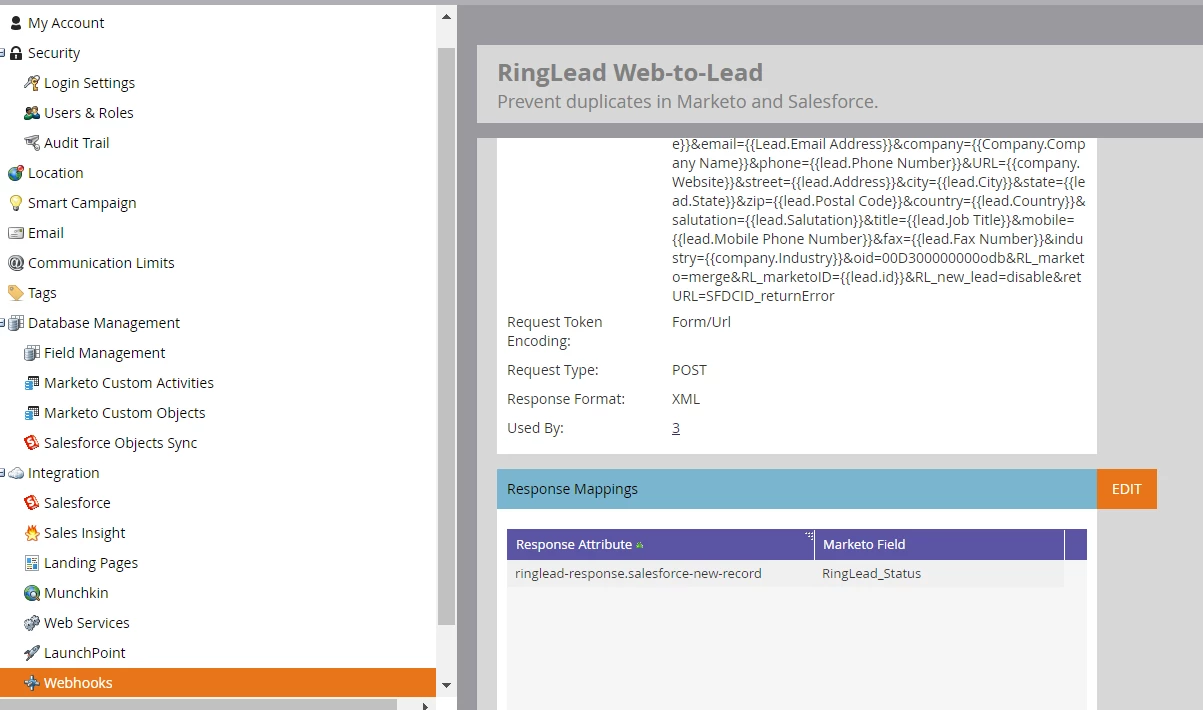The image size is (1203, 710).
Task: Click the Location globe icon
Action: (x=15, y=173)
